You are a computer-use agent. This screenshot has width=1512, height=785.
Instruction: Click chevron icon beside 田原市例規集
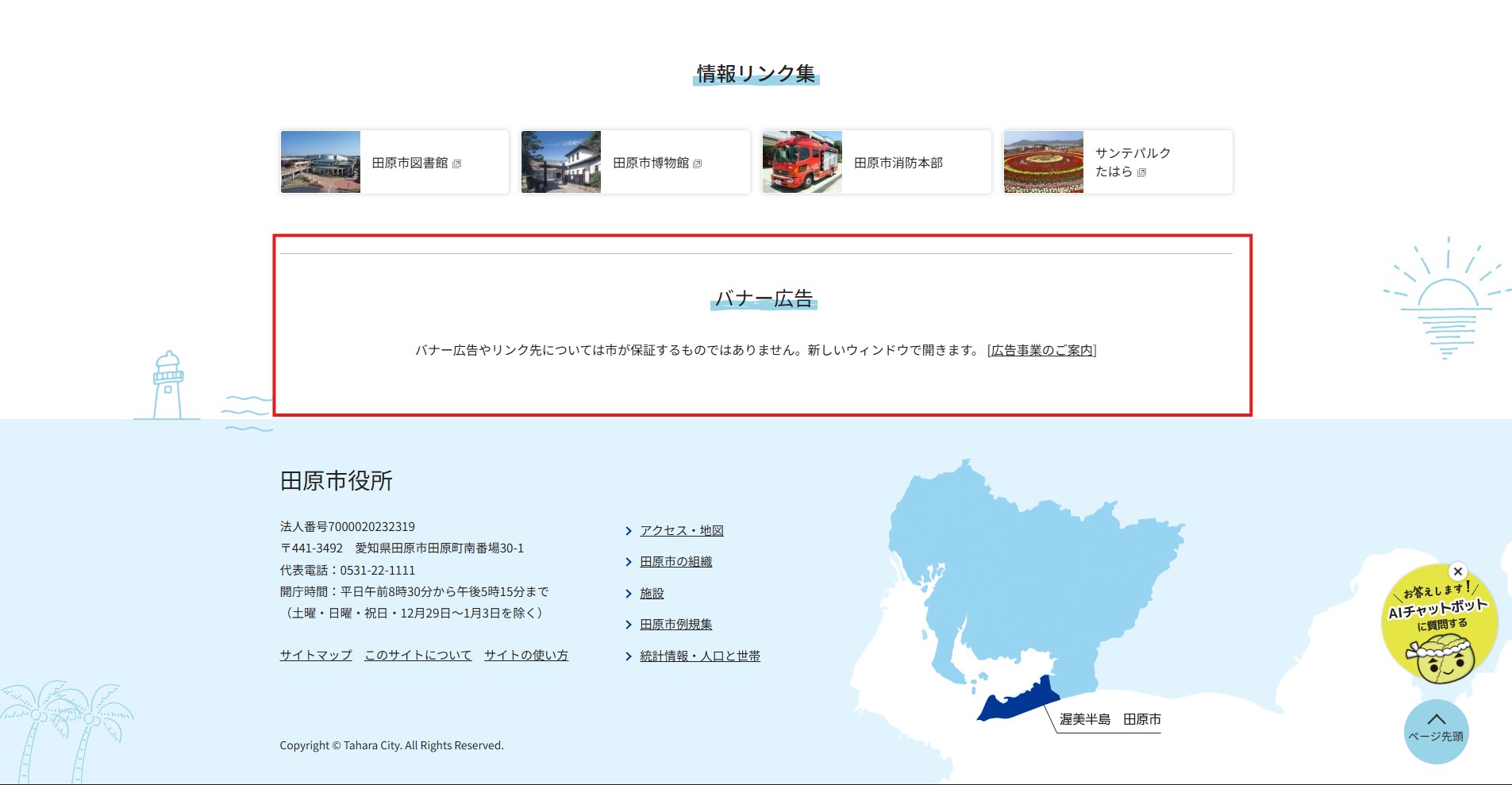629,625
